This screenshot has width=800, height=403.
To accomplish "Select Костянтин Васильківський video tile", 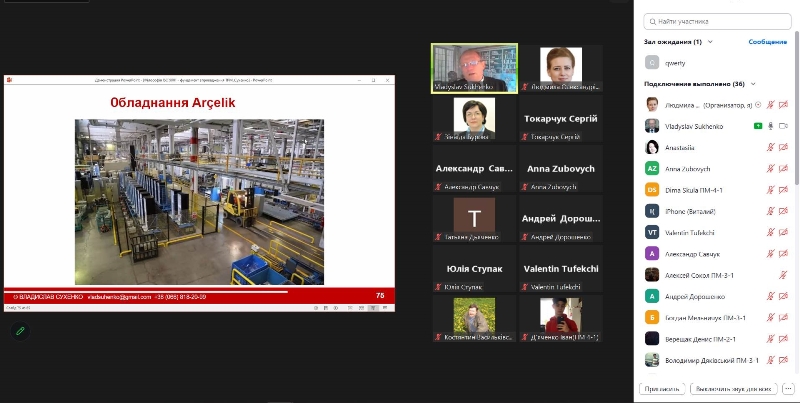I will click(x=474, y=318).
